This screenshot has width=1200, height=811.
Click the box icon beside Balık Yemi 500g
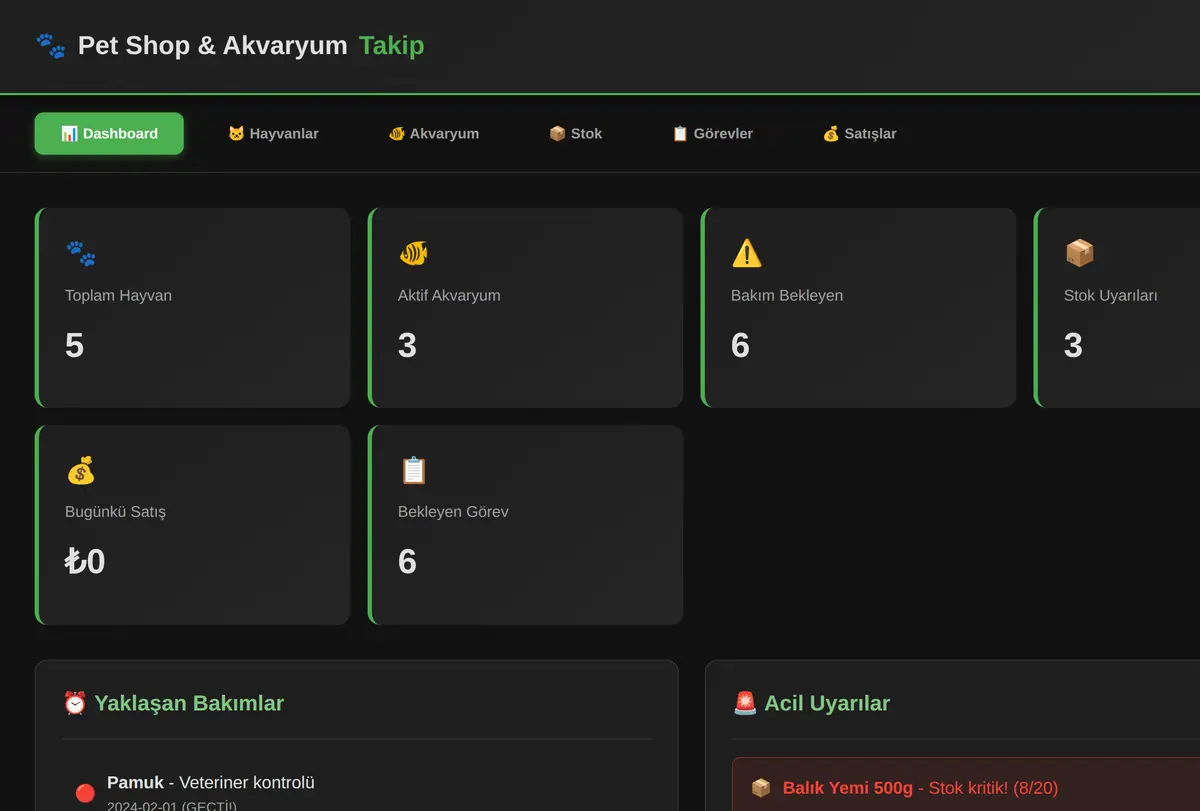[x=761, y=788]
